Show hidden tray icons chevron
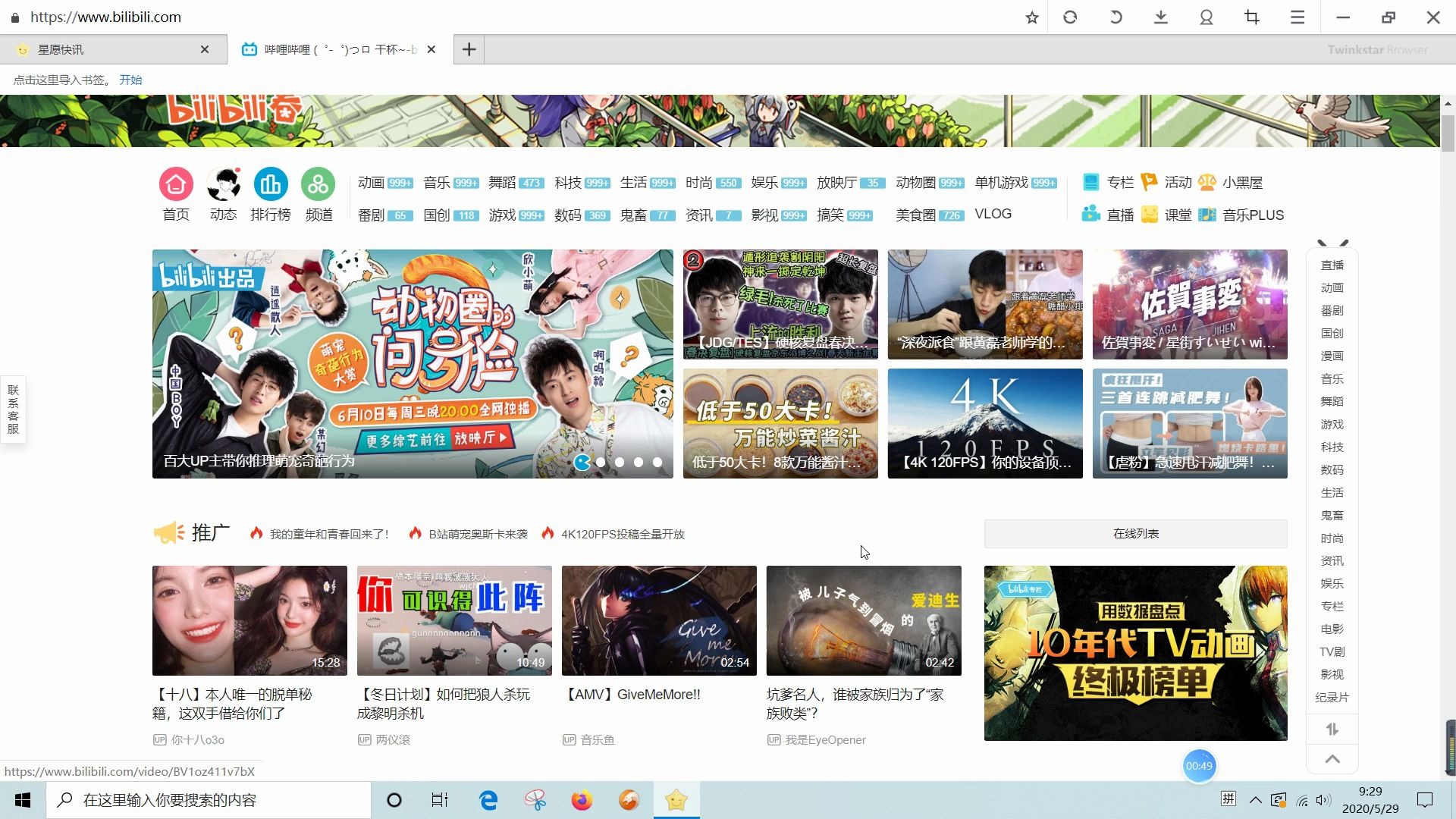Screen dimensions: 1456x819 tap(1256, 800)
